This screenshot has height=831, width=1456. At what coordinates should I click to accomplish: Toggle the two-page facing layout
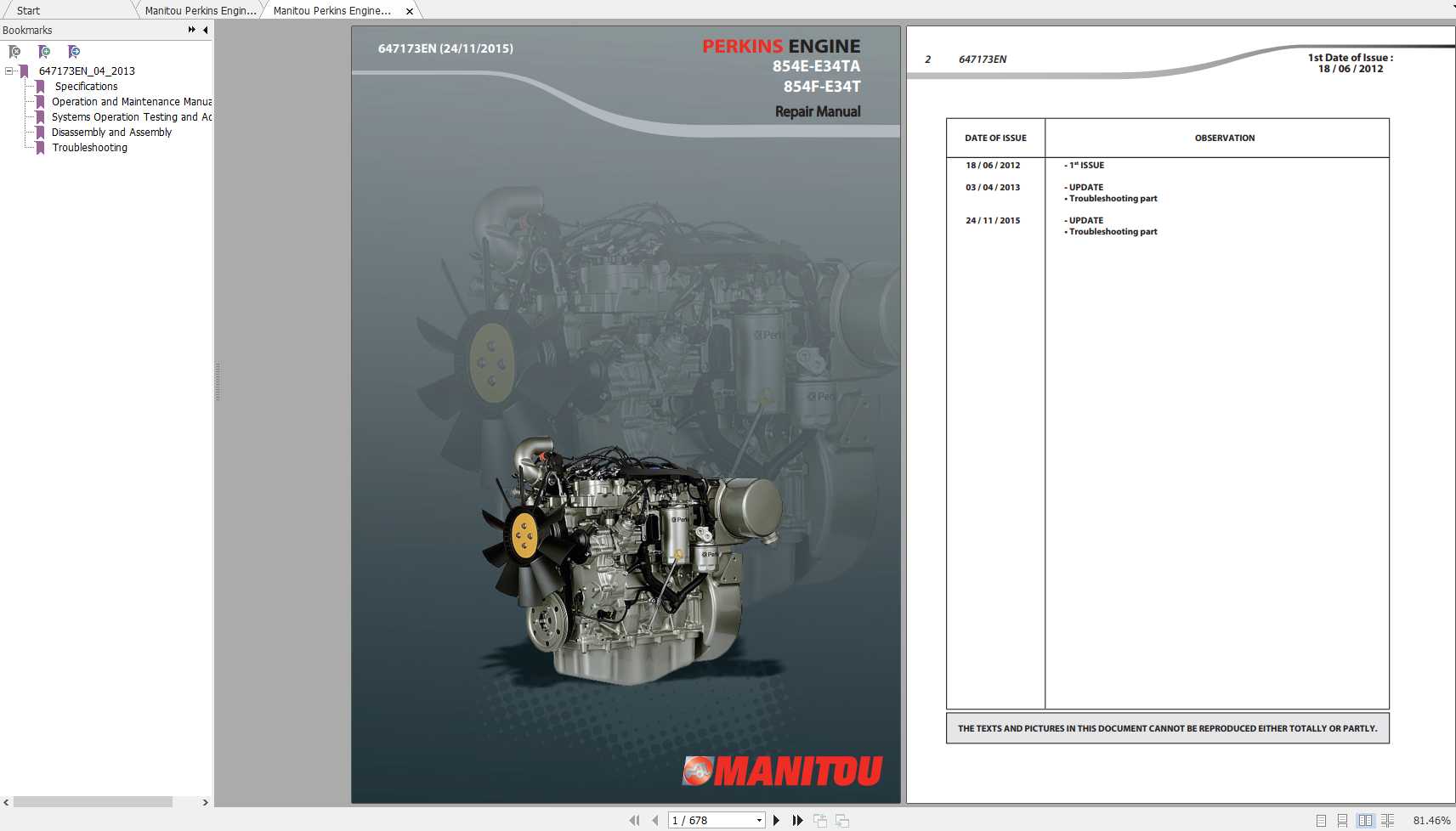[1365, 820]
